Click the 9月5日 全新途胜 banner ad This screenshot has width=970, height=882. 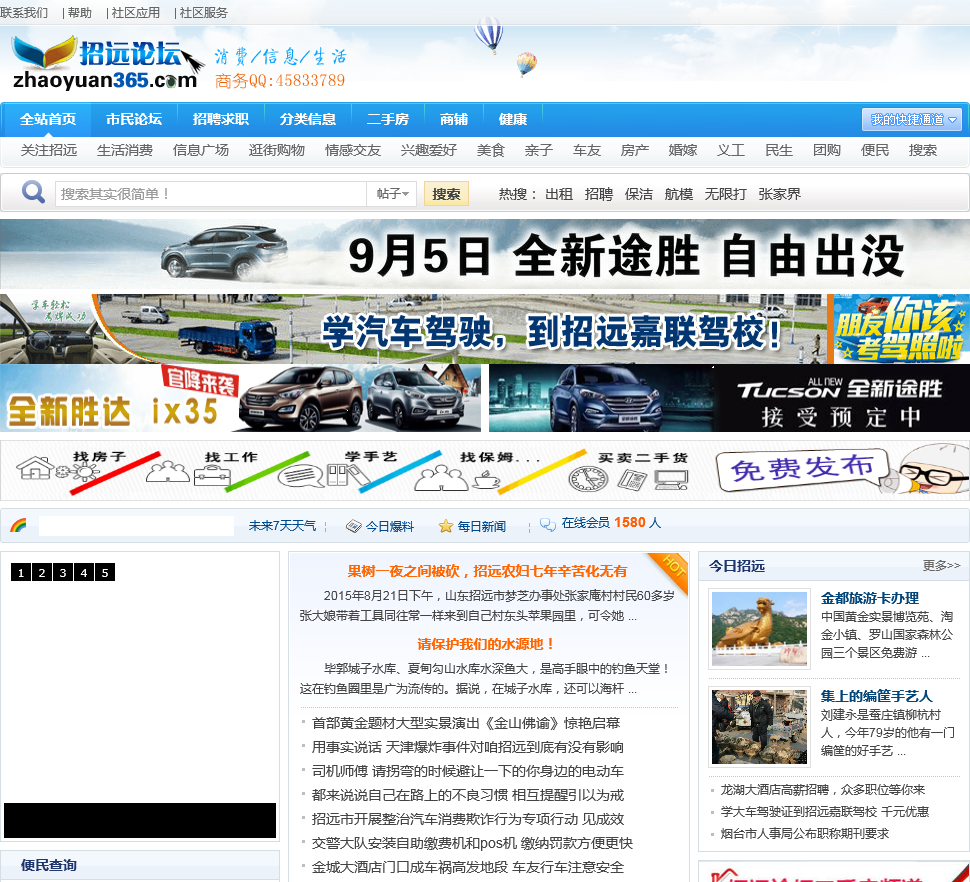pyautogui.click(x=485, y=255)
